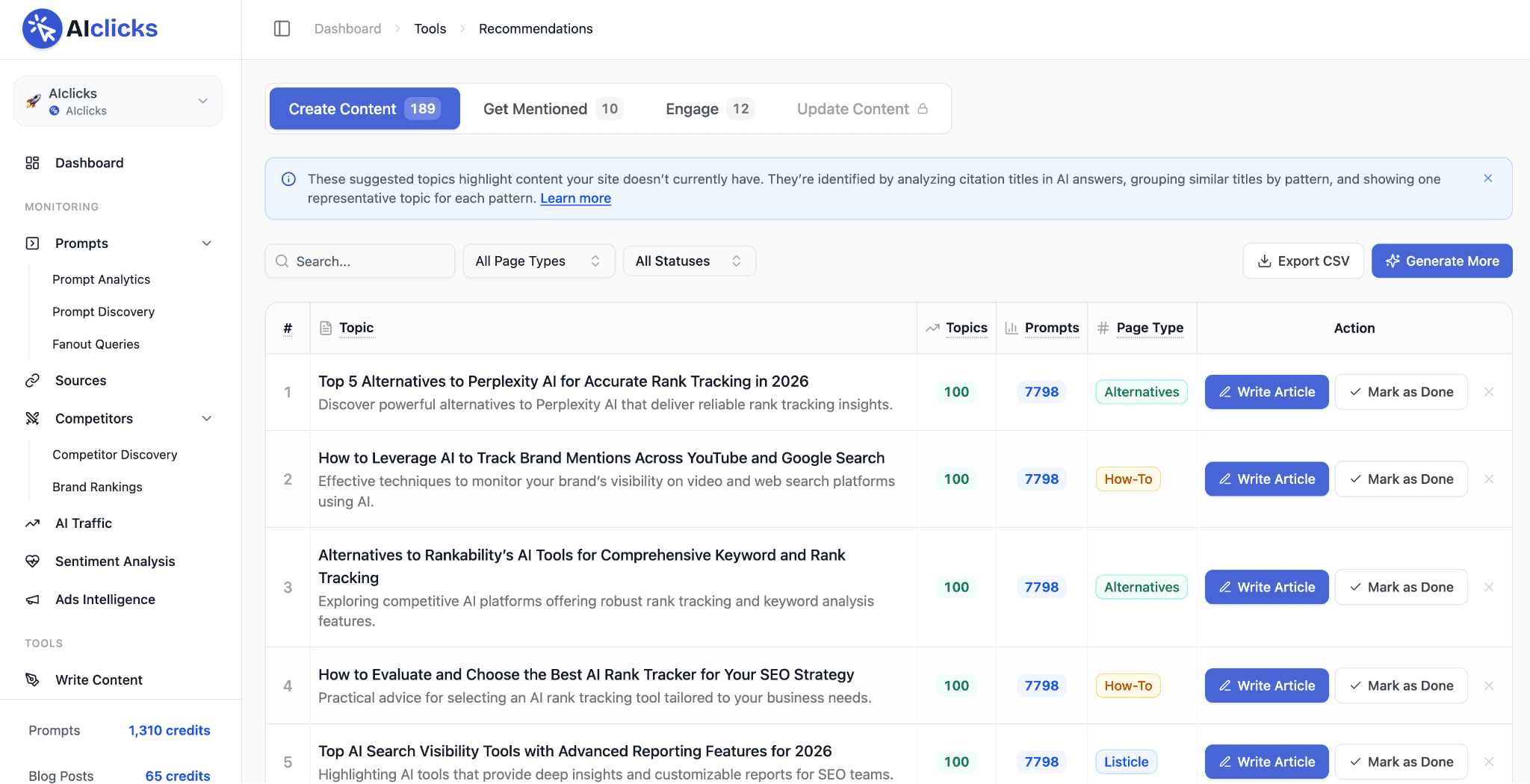Image resolution: width=1530 pixels, height=784 pixels.
Task: Click the Dashboard grid icon in sidebar
Action: tap(32, 163)
